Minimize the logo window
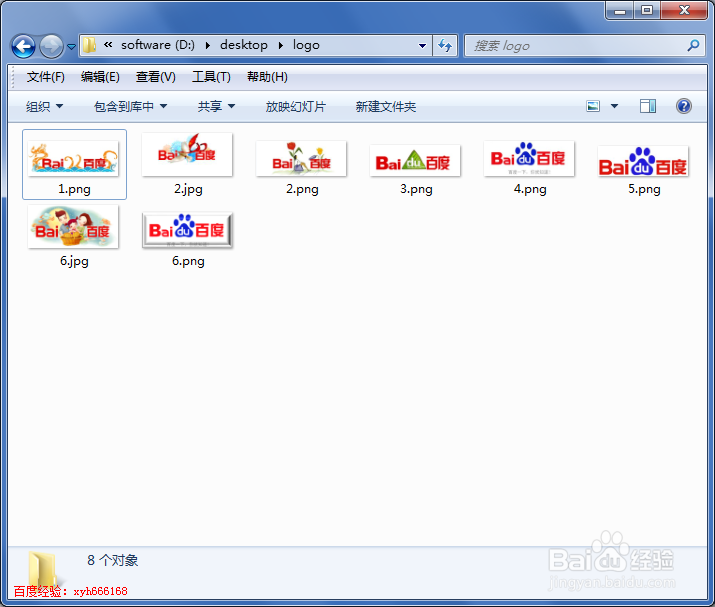This screenshot has height=607, width=715. coord(620,10)
